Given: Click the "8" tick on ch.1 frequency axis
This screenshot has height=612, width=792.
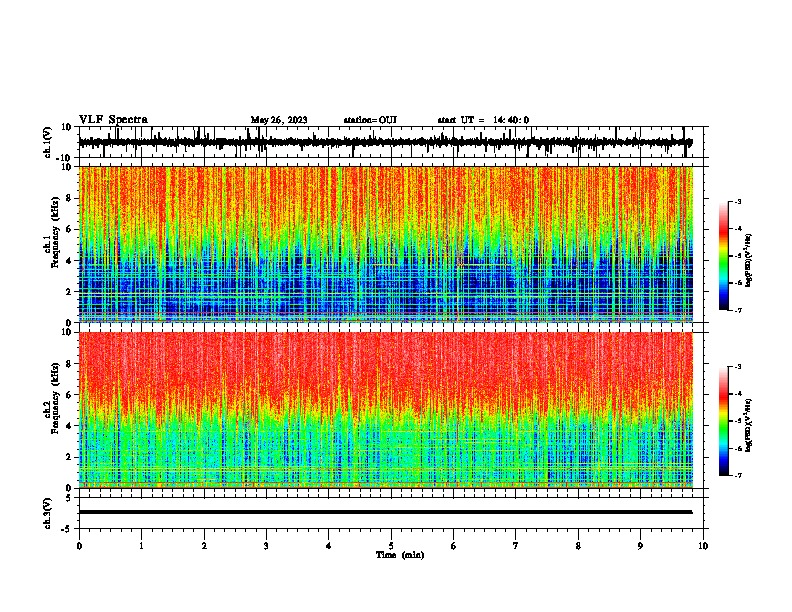Looking at the screenshot, I should tap(69, 198).
